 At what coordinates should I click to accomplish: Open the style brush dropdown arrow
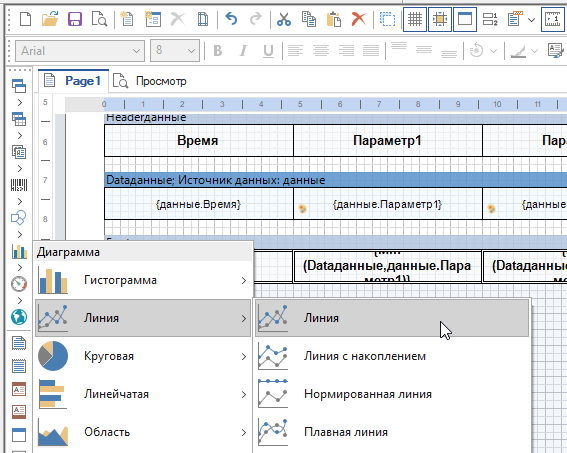pos(534,51)
